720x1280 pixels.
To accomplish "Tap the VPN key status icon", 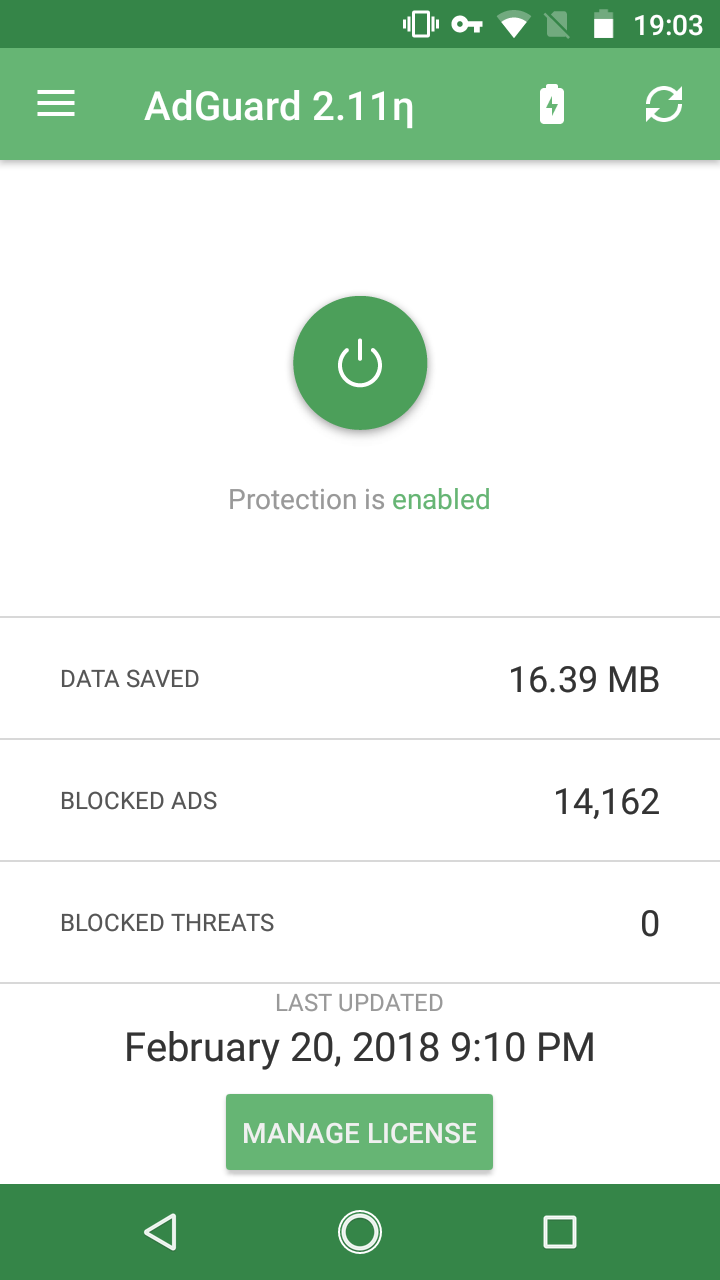I will click(x=466, y=24).
